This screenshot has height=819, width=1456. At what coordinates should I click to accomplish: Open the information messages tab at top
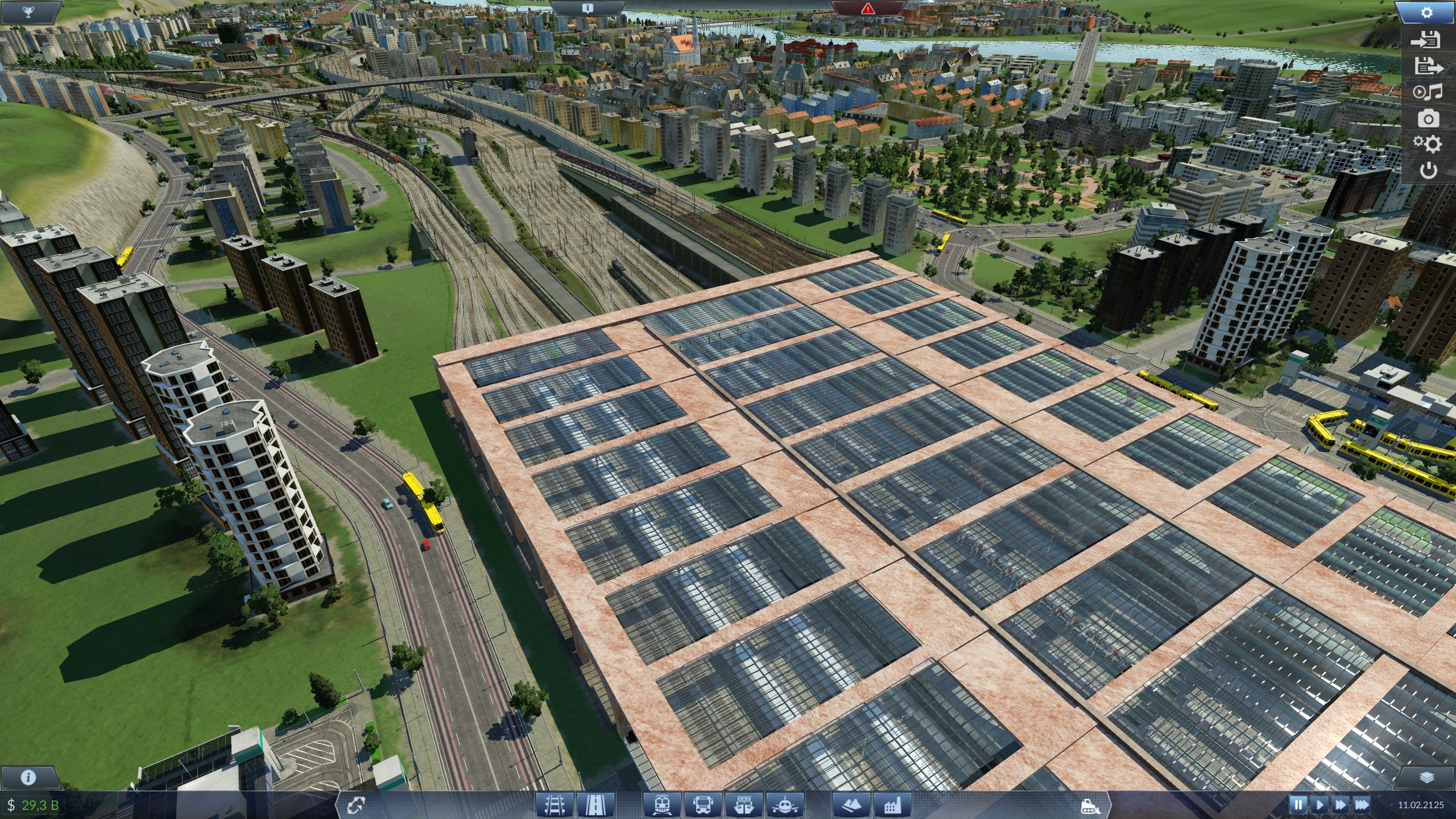tap(588, 8)
